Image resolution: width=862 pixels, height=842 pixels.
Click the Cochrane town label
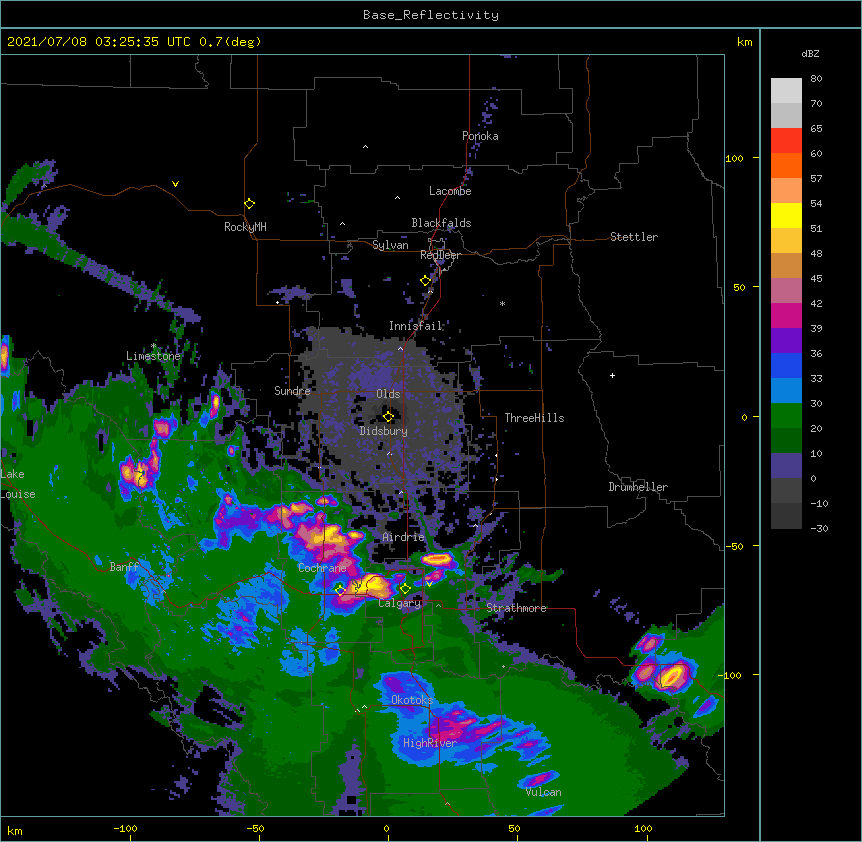click(x=322, y=568)
